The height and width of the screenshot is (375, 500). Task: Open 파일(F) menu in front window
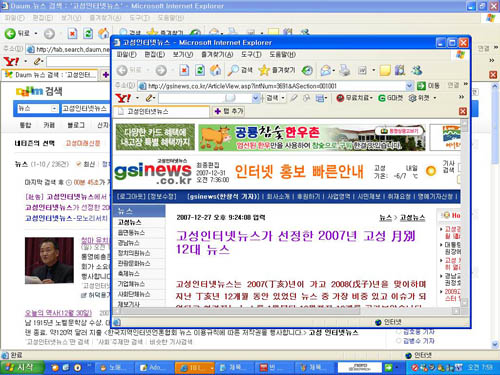click(x=127, y=54)
